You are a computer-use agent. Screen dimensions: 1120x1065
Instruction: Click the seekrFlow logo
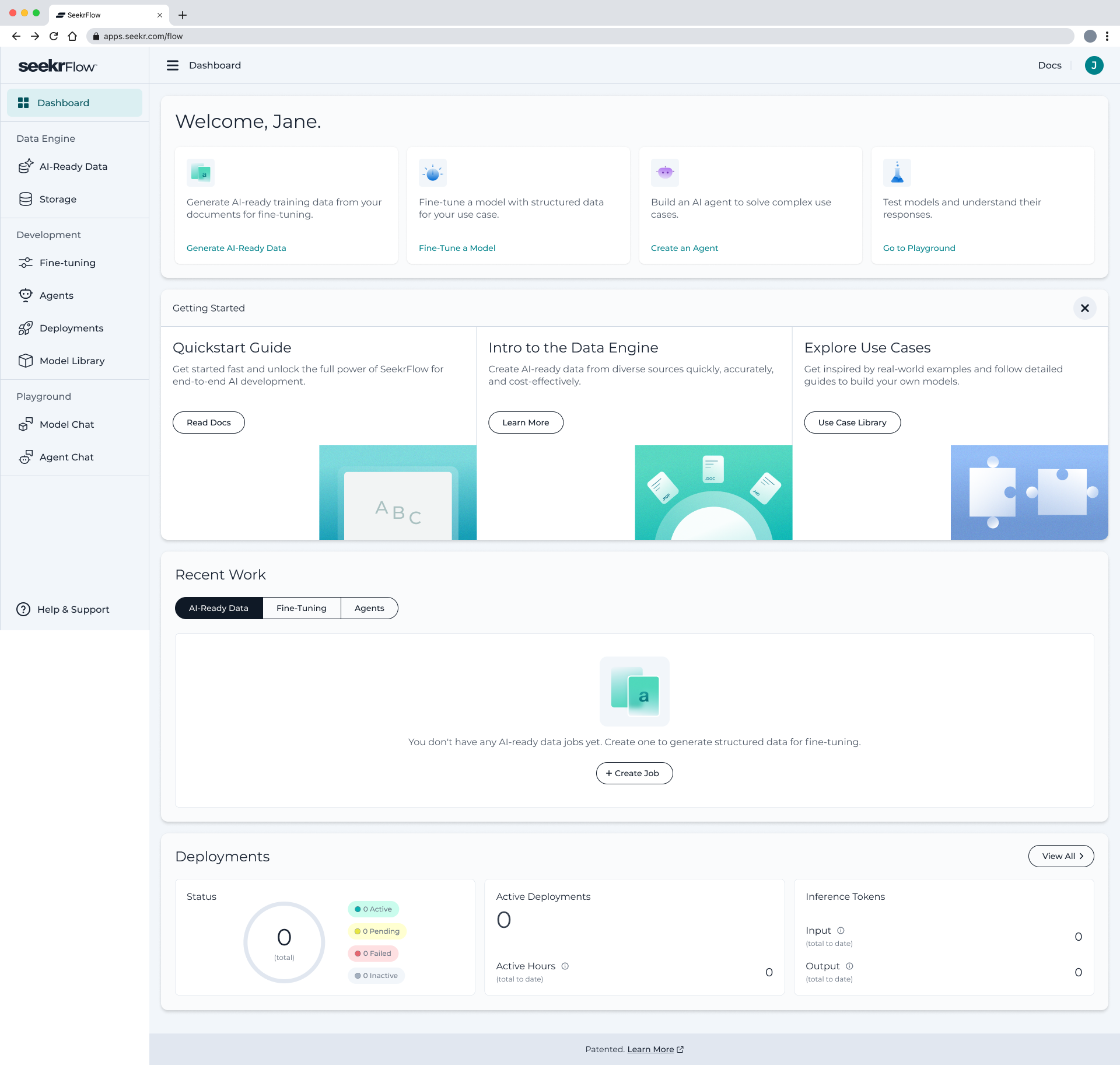point(57,66)
